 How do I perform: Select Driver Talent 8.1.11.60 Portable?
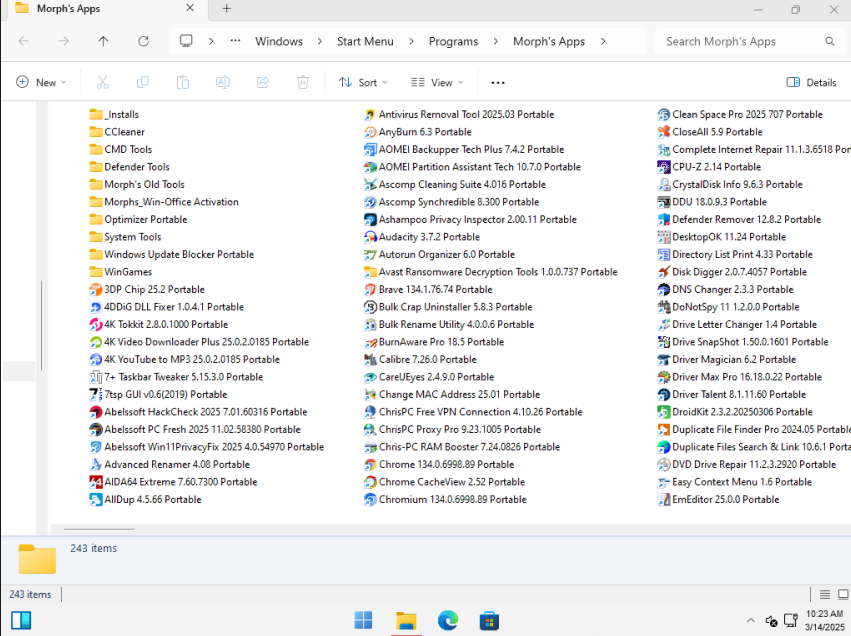tap(732, 395)
